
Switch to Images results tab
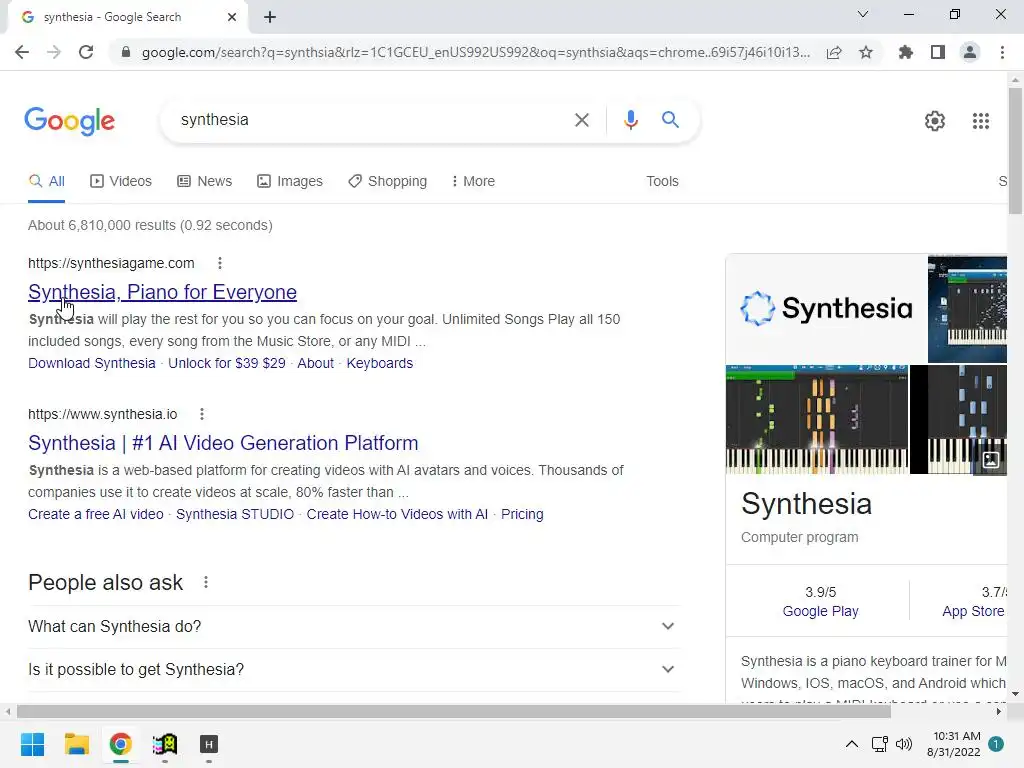(290, 181)
